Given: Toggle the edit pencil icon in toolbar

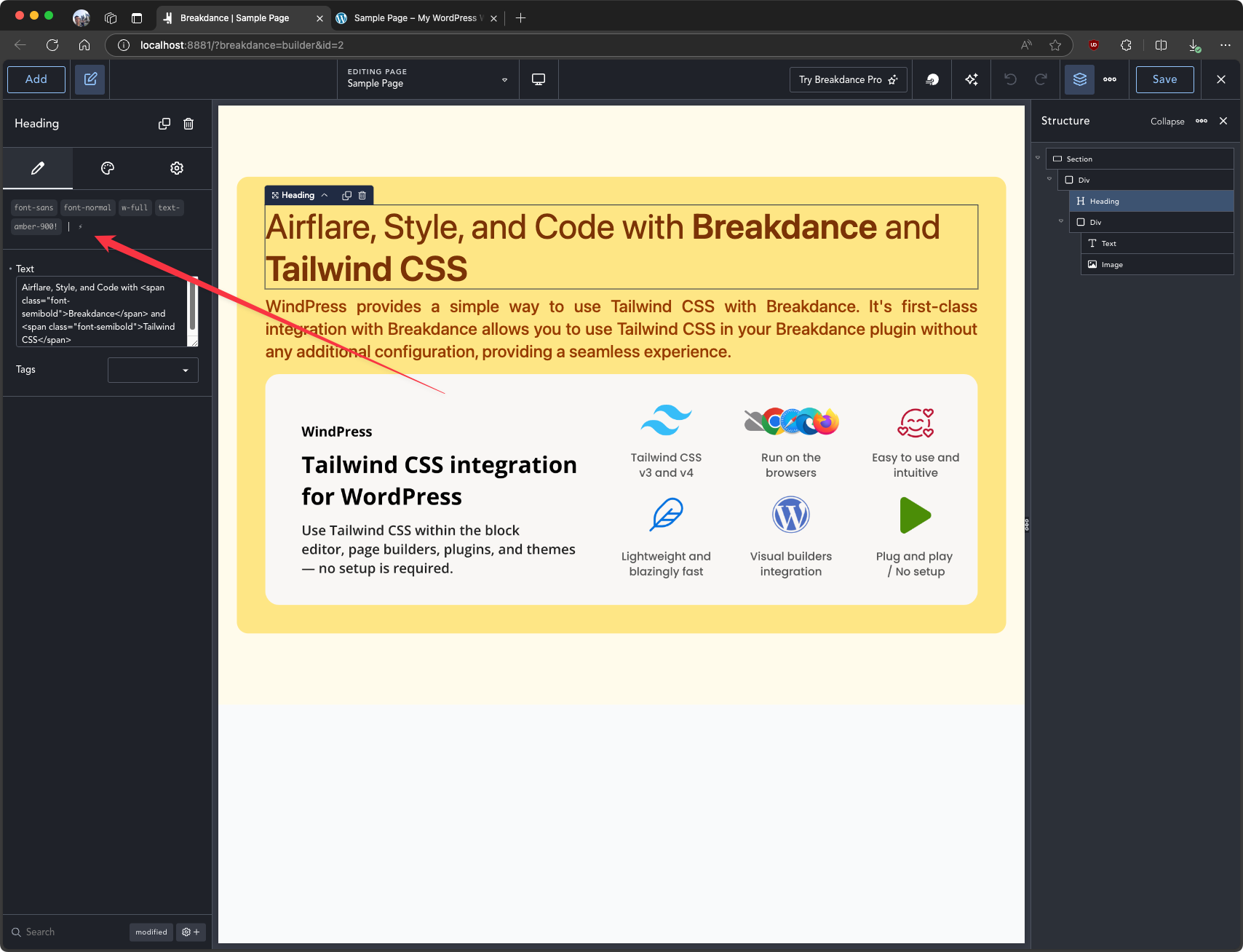Looking at the screenshot, I should click(90, 79).
